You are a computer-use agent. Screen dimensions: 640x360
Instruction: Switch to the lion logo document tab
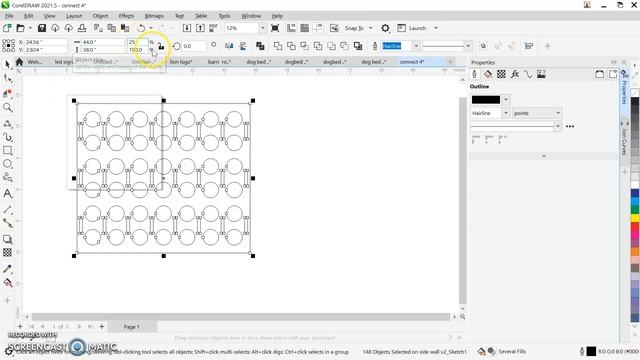point(181,62)
